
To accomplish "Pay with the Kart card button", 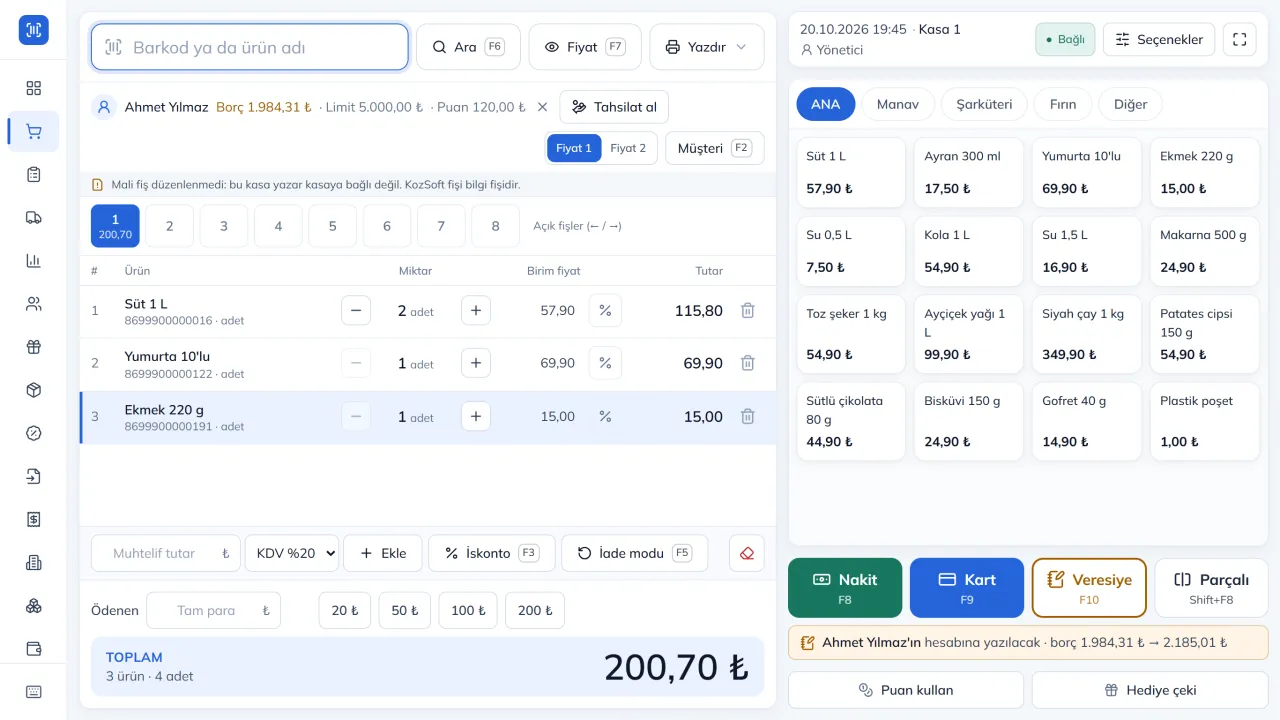I will [967, 588].
